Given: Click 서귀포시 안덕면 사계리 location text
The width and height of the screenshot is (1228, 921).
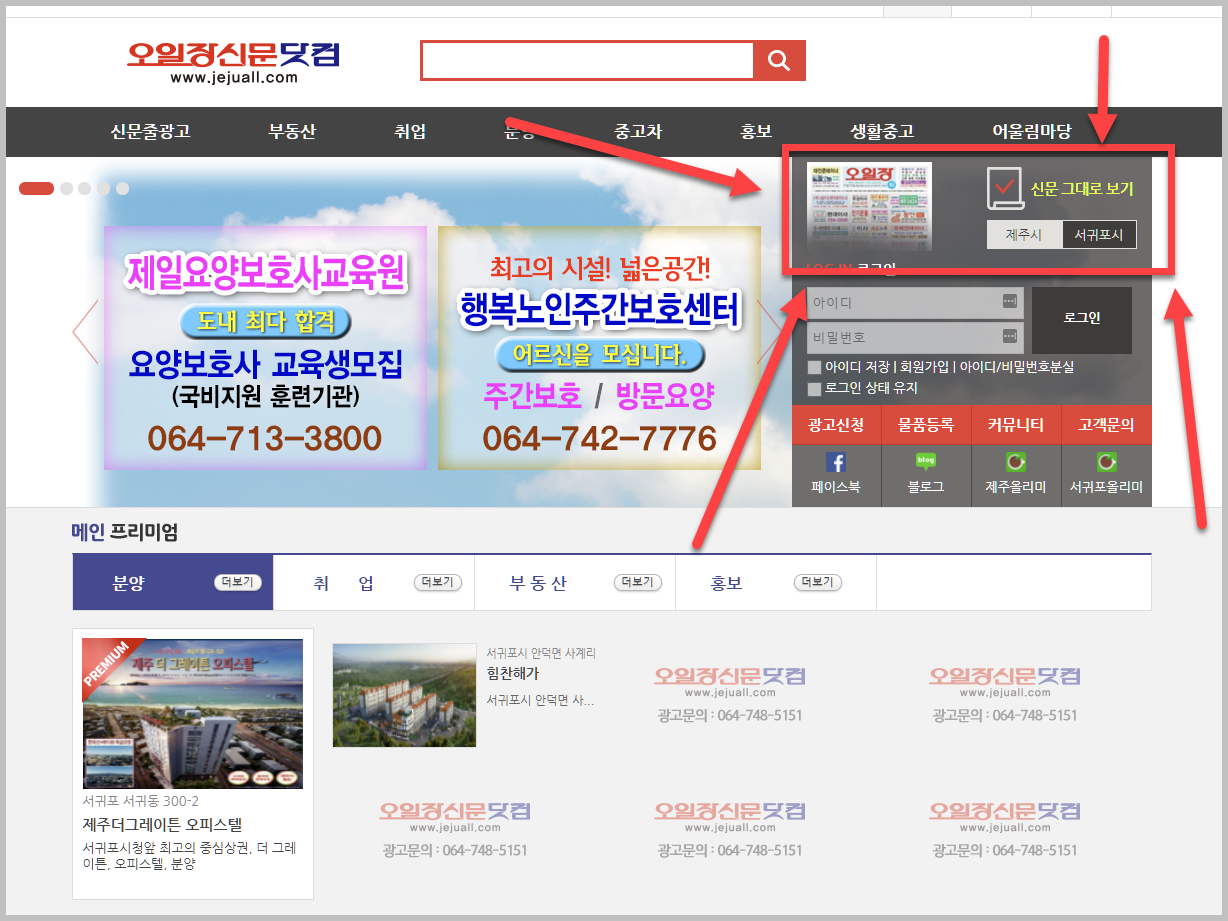Looking at the screenshot, I should tap(541, 653).
